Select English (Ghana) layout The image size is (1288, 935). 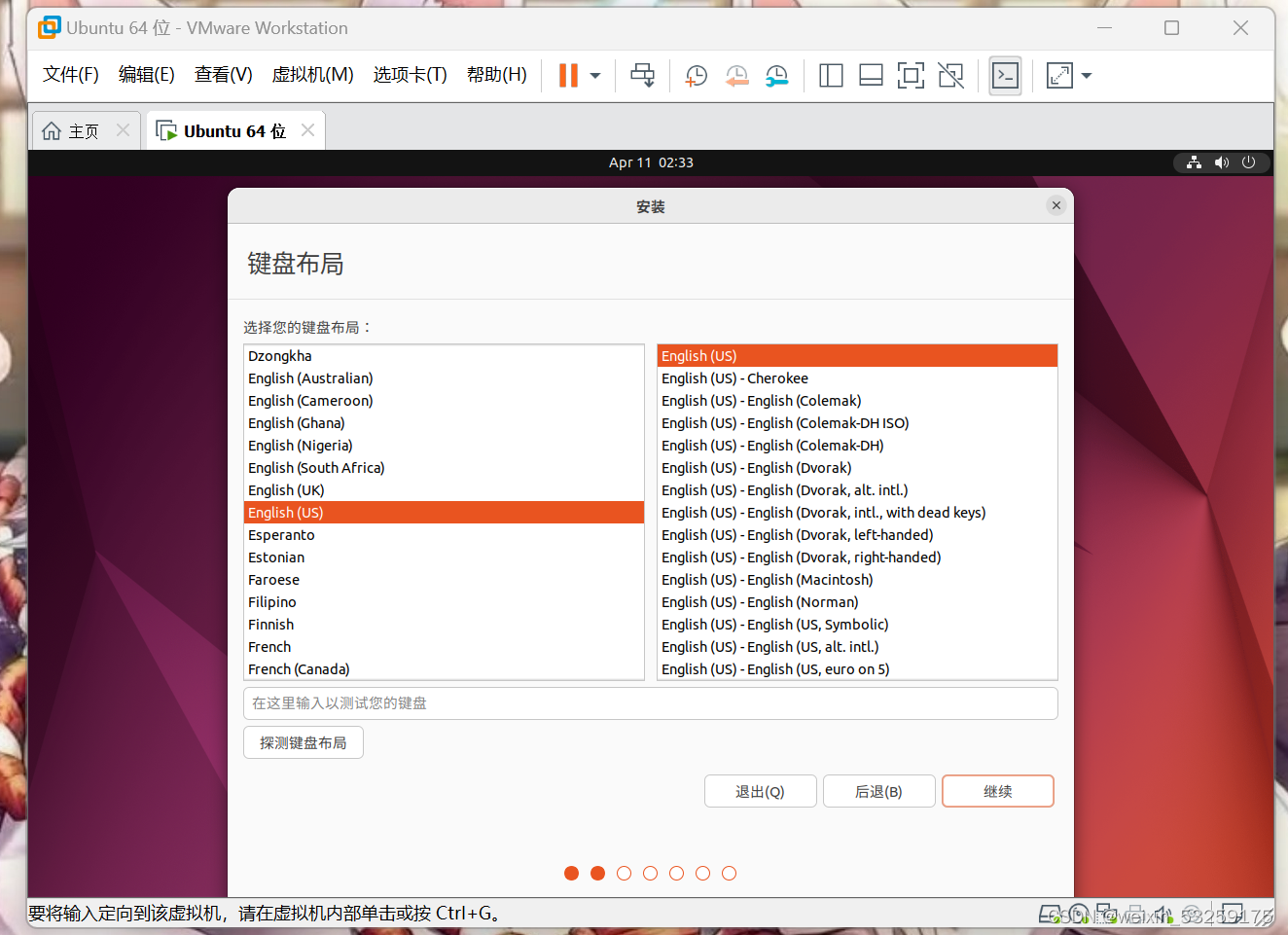444,423
